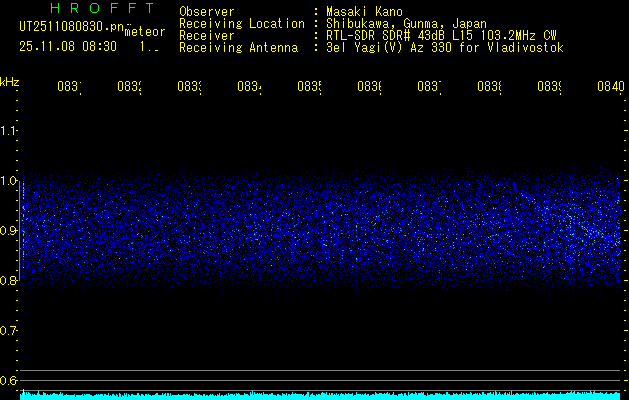Screen dimensions: 629x400
Task: Click the 0840 time marker
Action: tap(610, 87)
